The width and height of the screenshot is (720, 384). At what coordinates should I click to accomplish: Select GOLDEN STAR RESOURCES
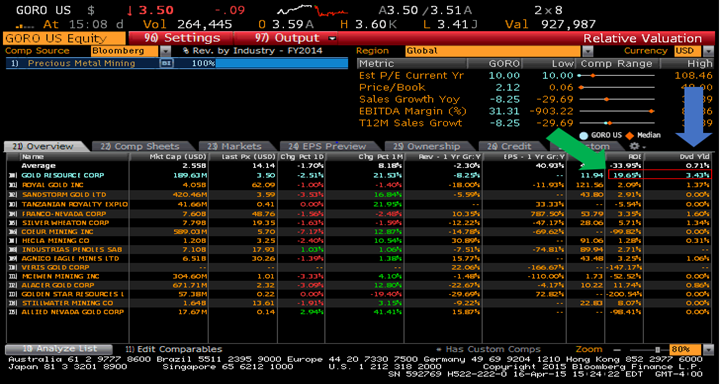73,294
